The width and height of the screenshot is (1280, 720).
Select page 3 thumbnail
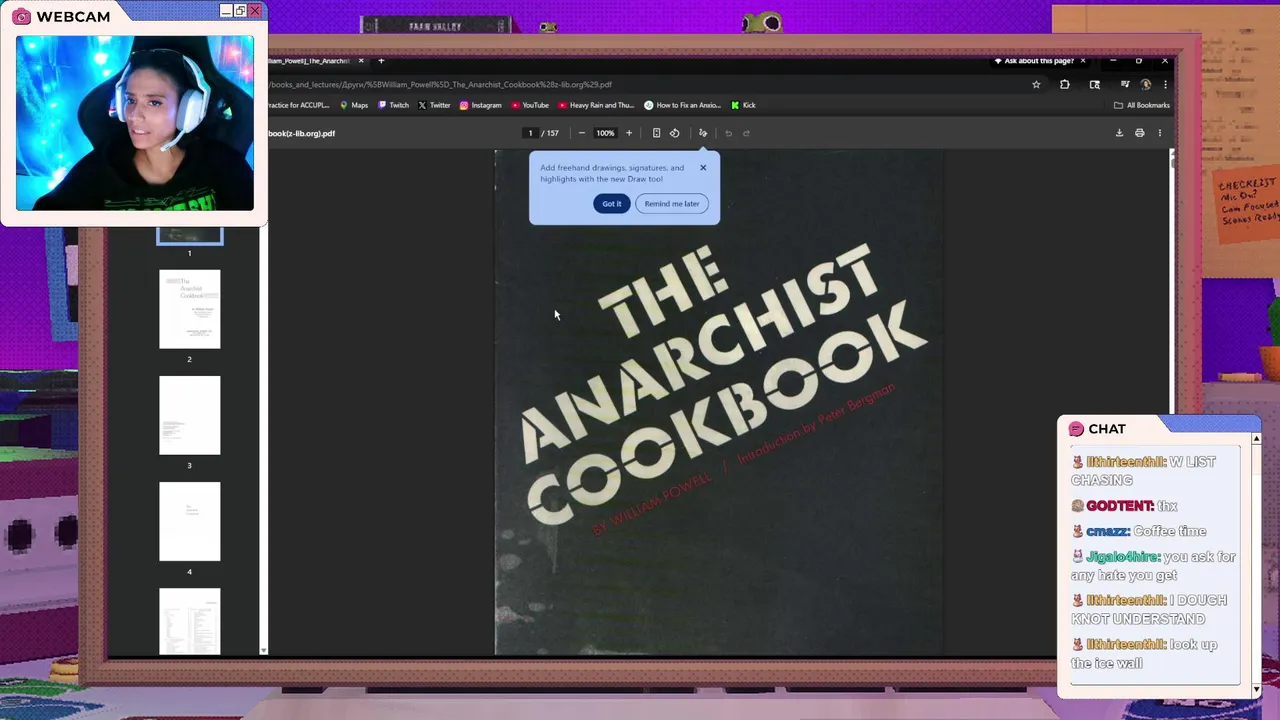189,415
